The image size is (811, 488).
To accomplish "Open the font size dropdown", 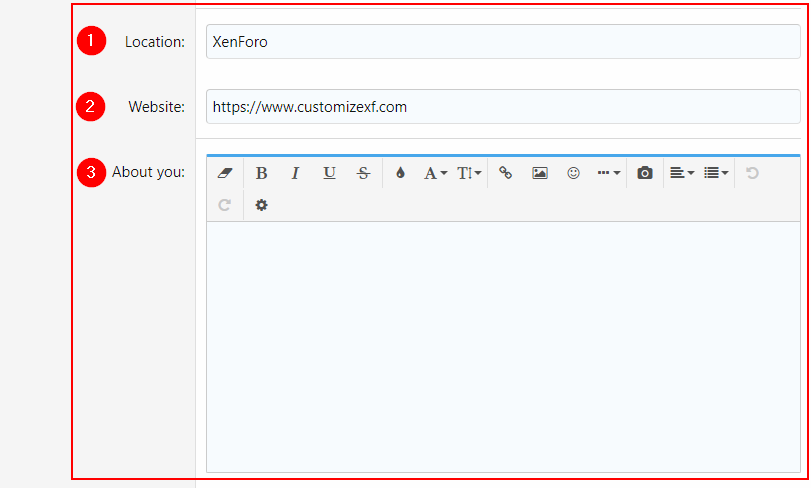I will pyautogui.click(x=469, y=173).
